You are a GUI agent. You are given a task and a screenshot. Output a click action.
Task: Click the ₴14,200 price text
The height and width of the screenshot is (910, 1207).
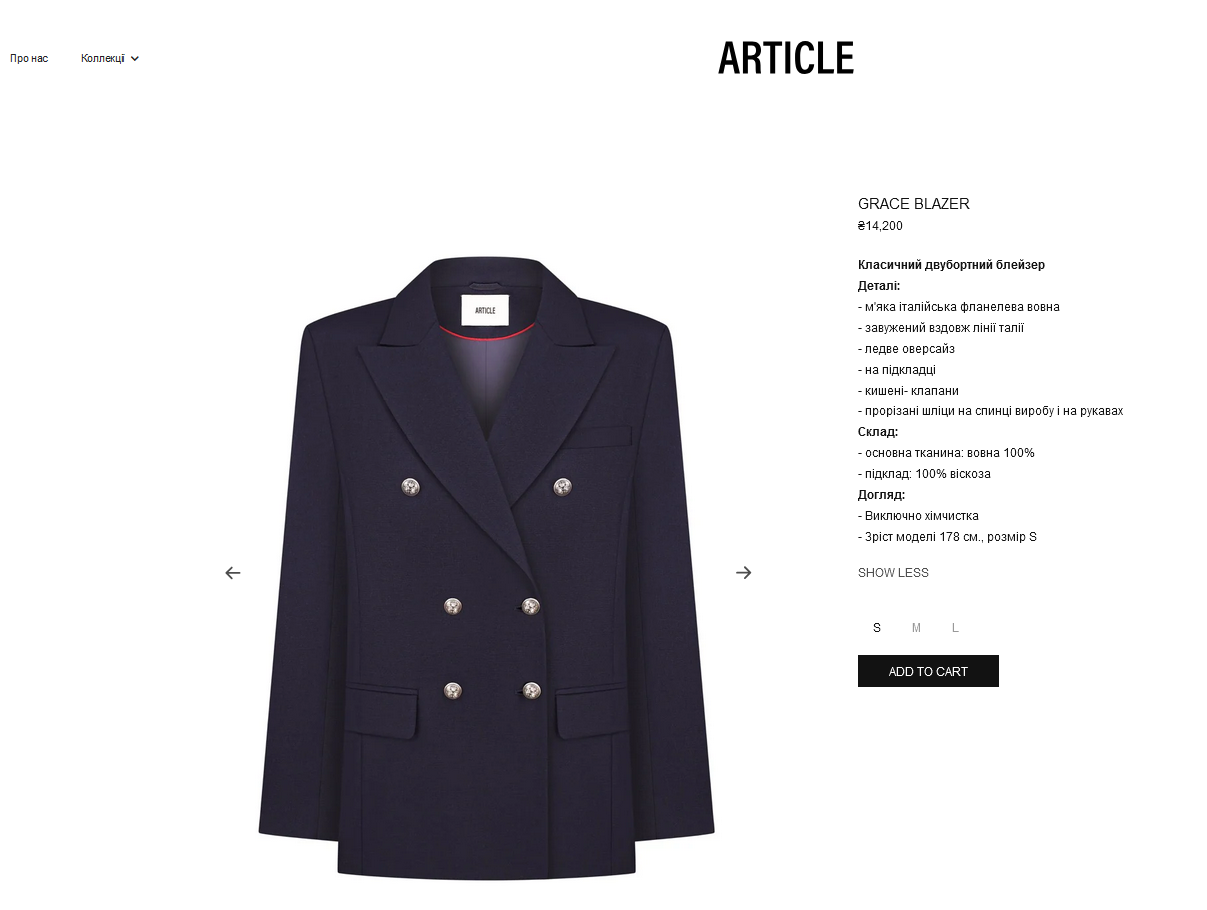[880, 226]
